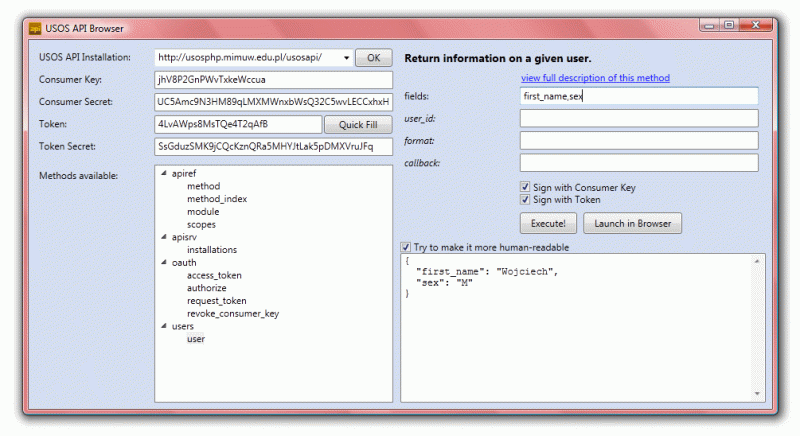Uncheck Try to make it more human-readable
This screenshot has height=436, width=800.
click(406, 247)
